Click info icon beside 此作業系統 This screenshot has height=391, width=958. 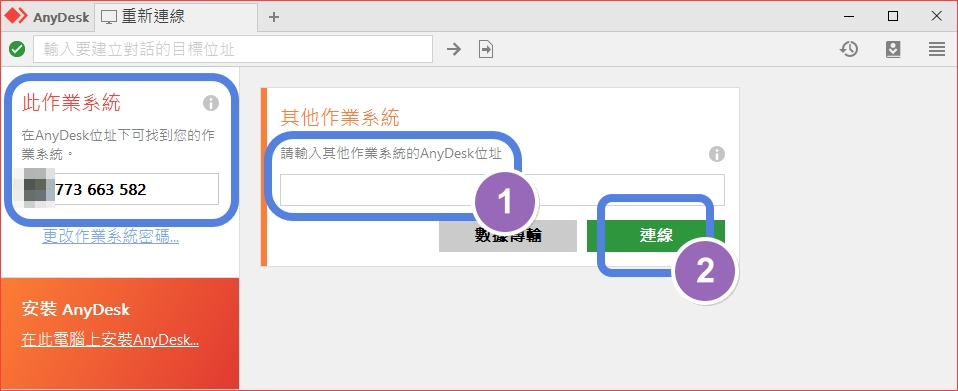(211, 103)
